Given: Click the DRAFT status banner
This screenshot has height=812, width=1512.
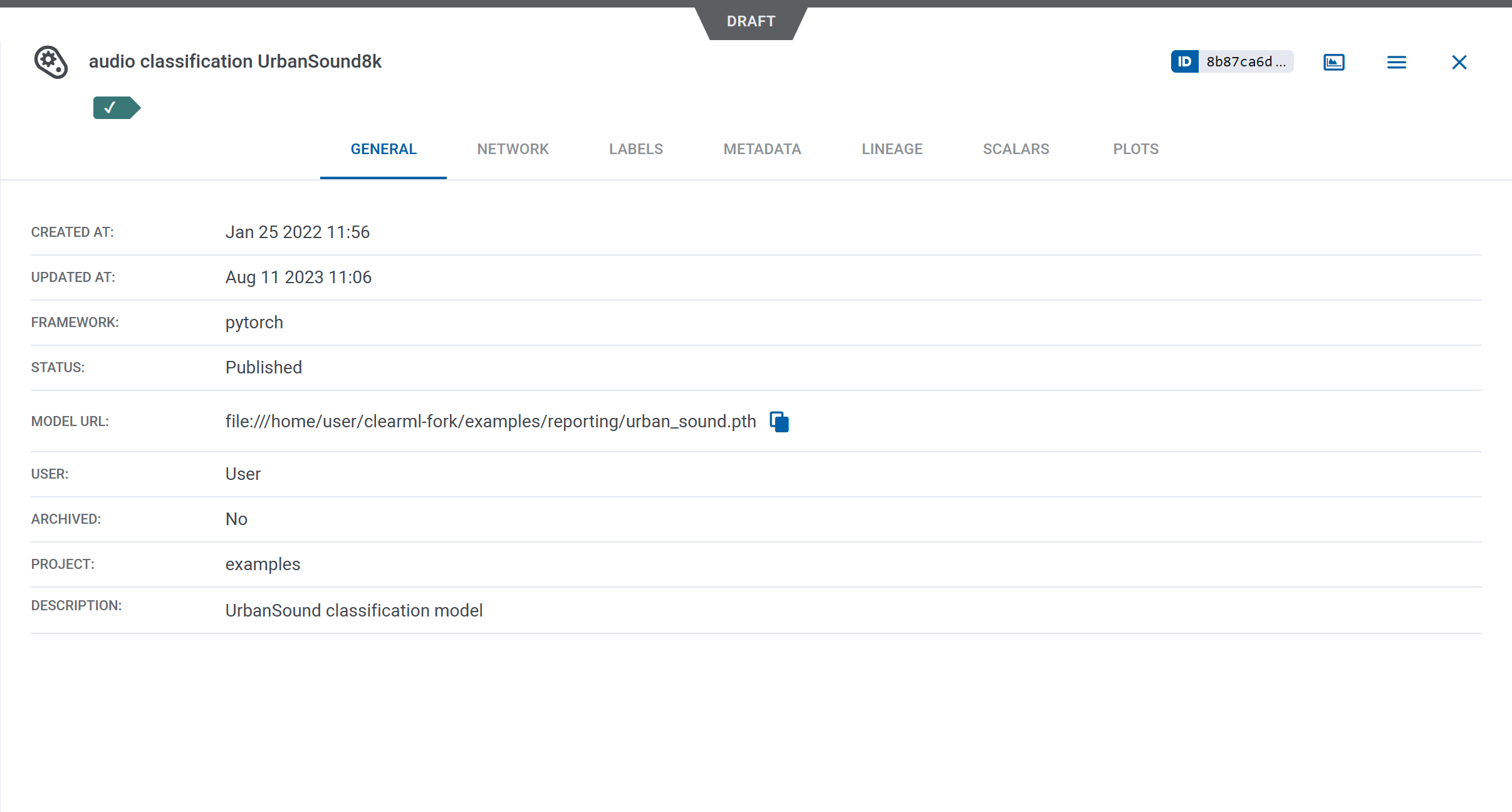Looking at the screenshot, I should (751, 21).
